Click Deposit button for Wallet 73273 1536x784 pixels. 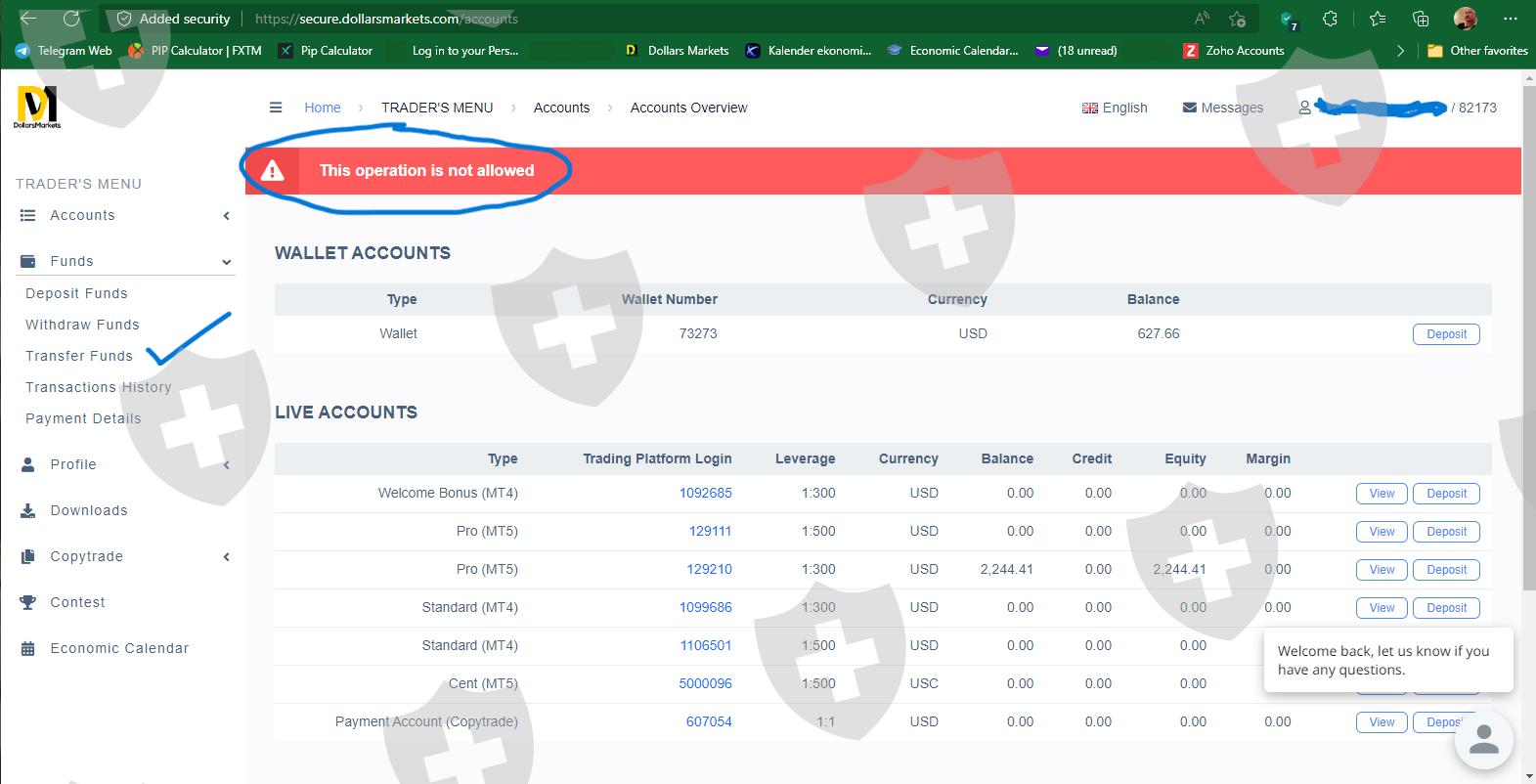(1445, 334)
